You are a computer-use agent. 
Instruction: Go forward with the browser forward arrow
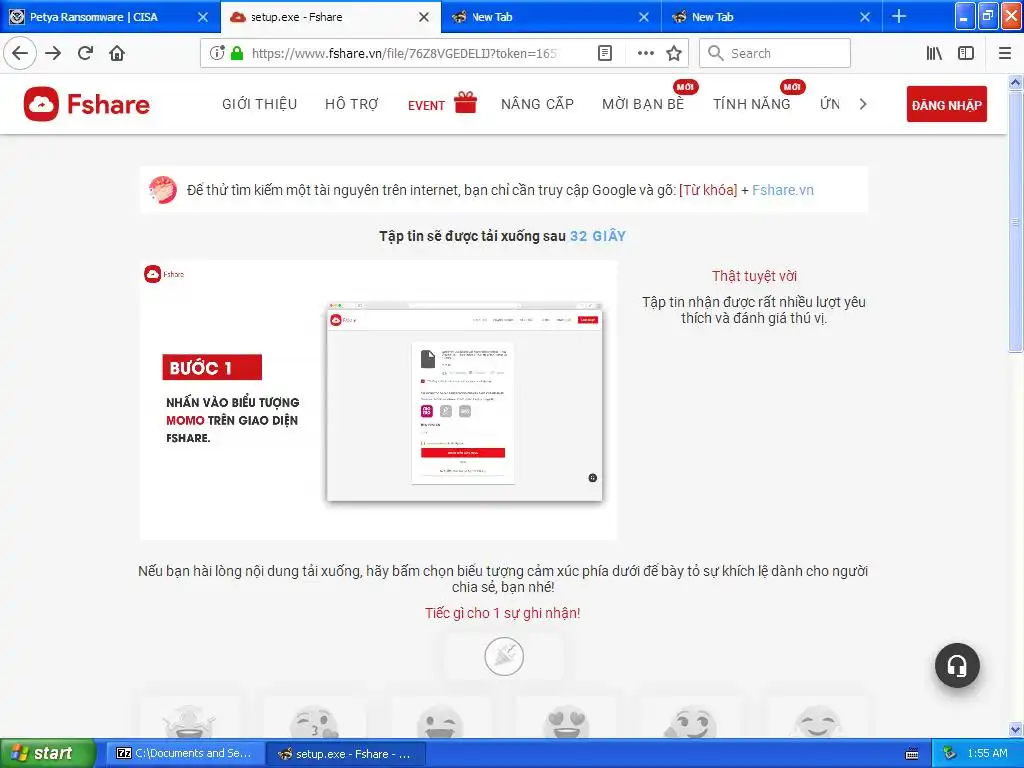click(53, 53)
